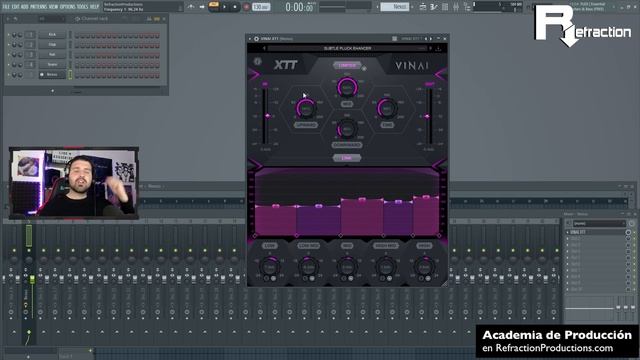Image resolution: width=640 pixels, height=360 pixels.
Task: Go to next preset in plugin title bar
Action: tap(431, 39)
